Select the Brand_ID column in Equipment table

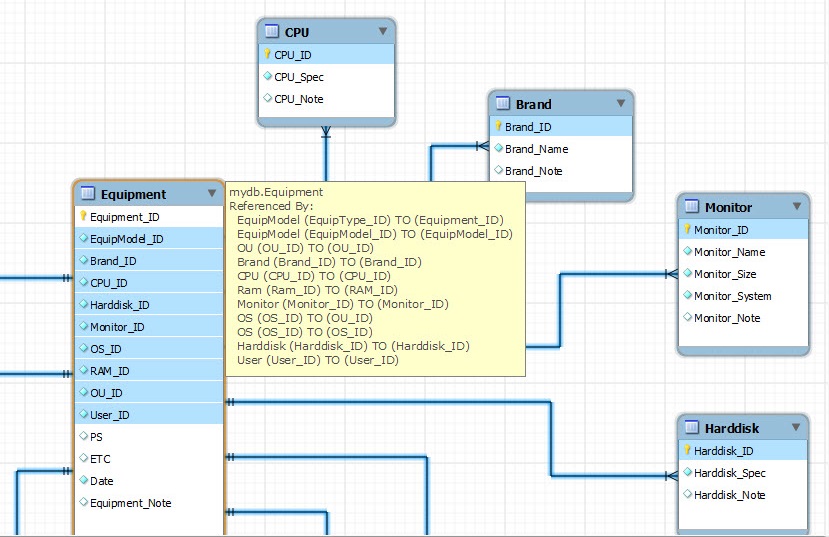pyautogui.click(x=149, y=261)
